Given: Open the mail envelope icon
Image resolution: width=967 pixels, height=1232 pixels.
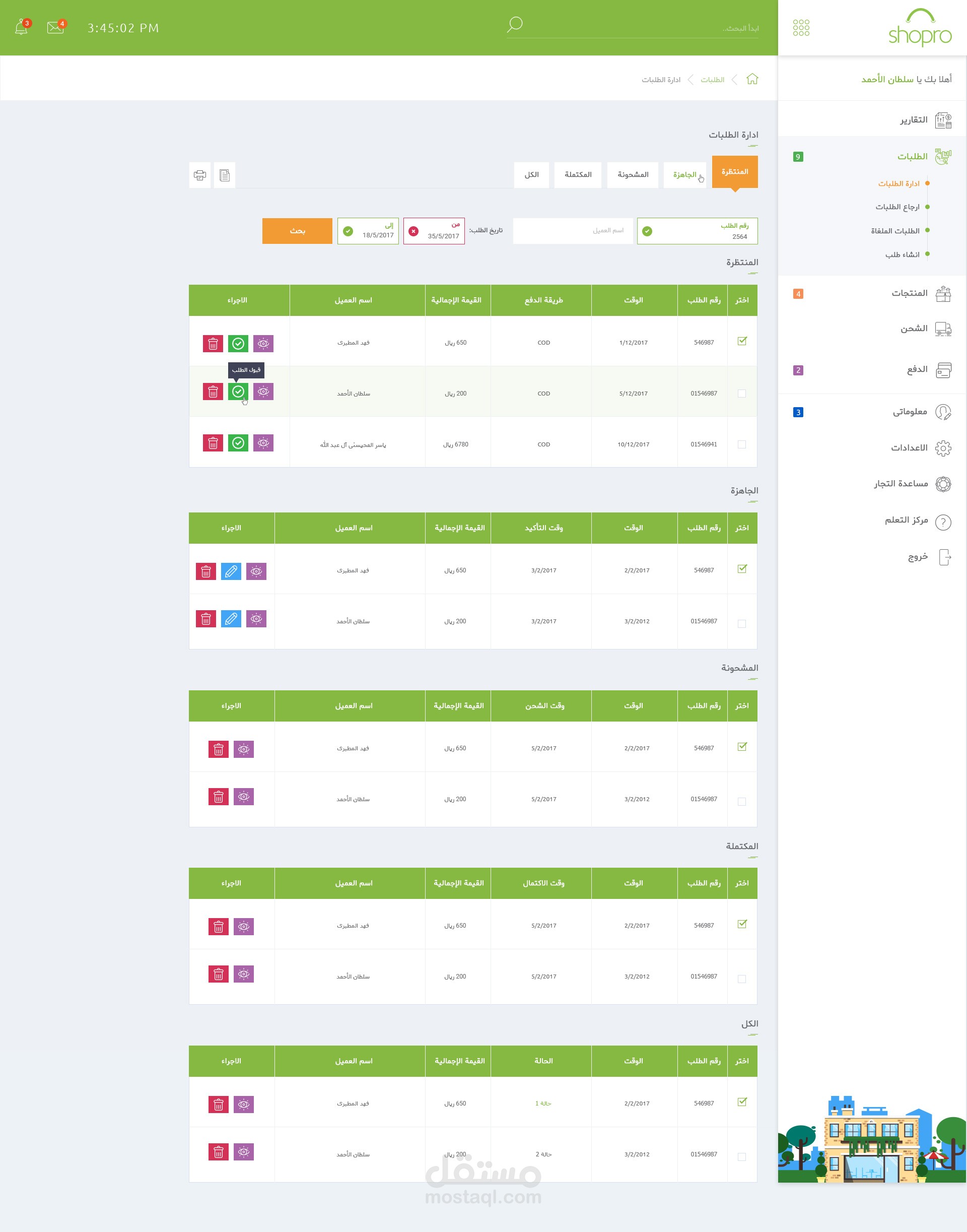Looking at the screenshot, I should click(55, 27).
